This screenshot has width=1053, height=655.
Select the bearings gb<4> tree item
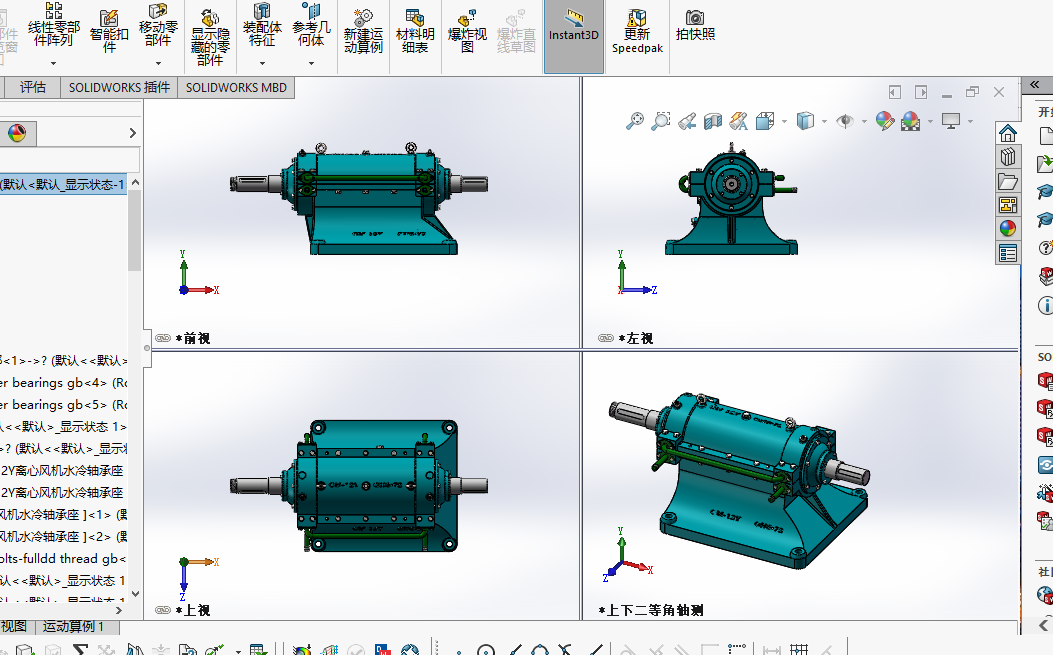pyautogui.click(x=63, y=382)
